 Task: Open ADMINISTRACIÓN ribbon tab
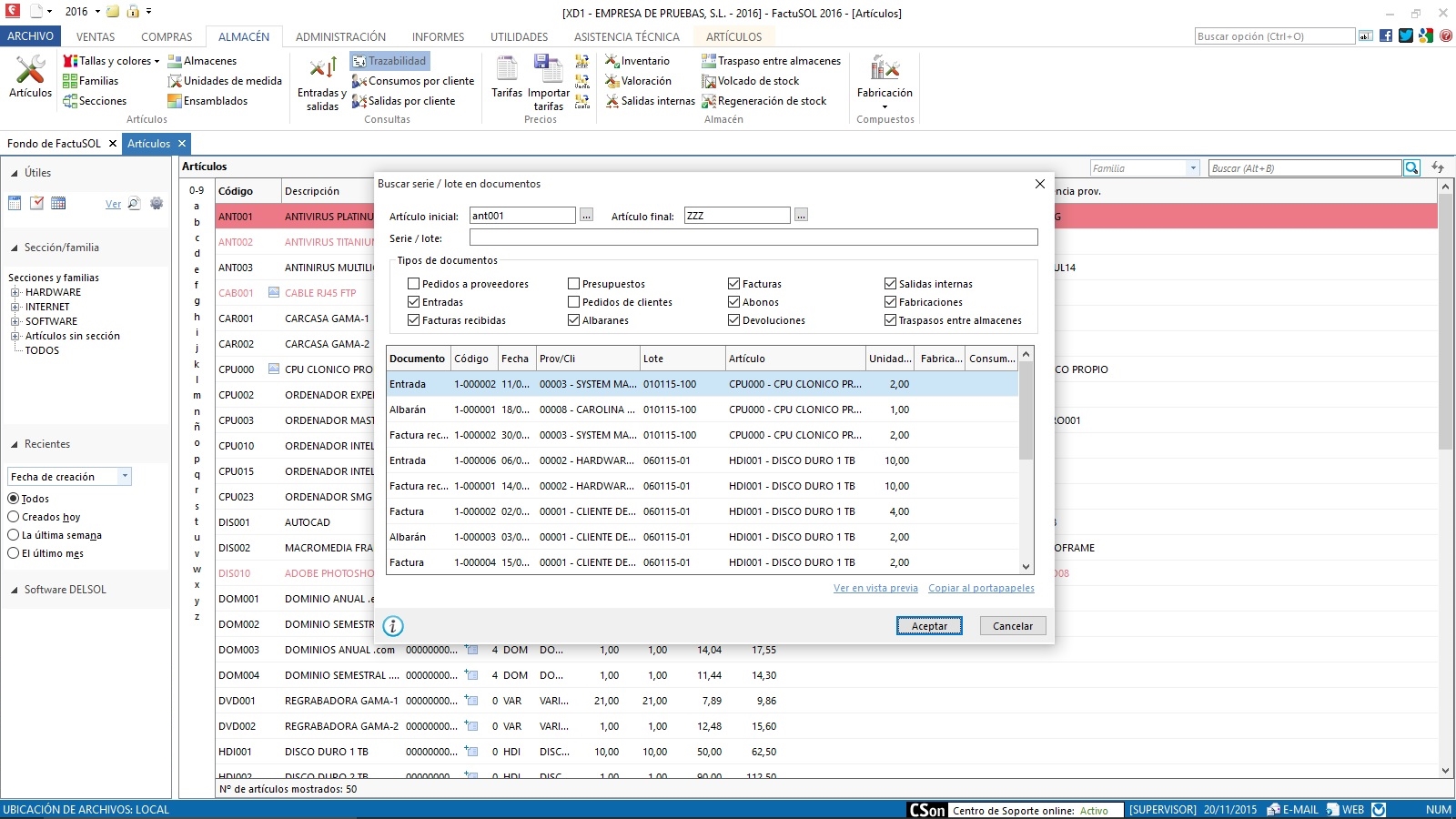(340, 37)
